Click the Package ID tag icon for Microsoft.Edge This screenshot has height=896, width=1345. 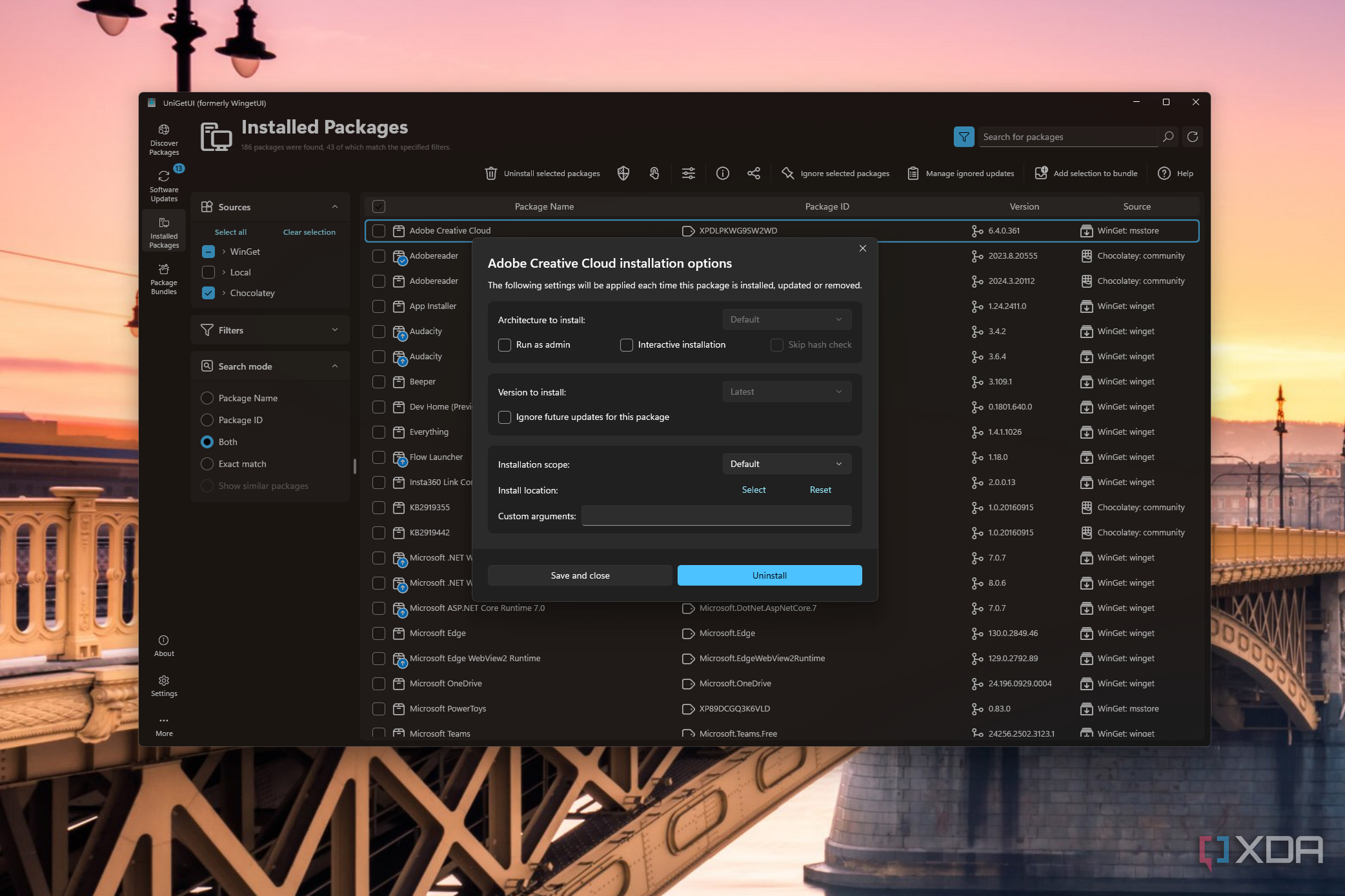click(x=688, y=633)
